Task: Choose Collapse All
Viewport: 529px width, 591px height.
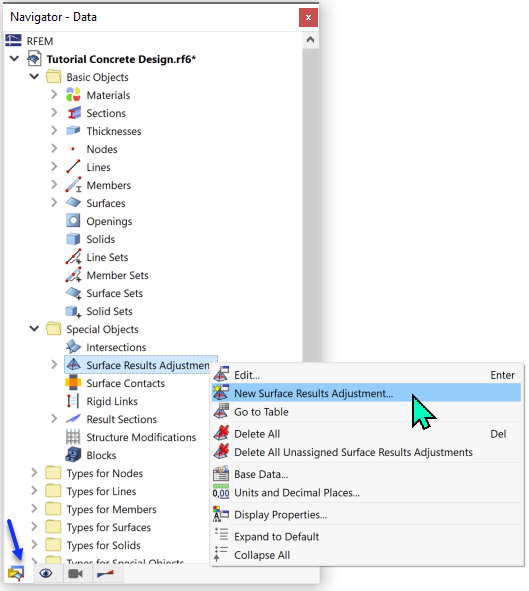Action: click(367, 555)
